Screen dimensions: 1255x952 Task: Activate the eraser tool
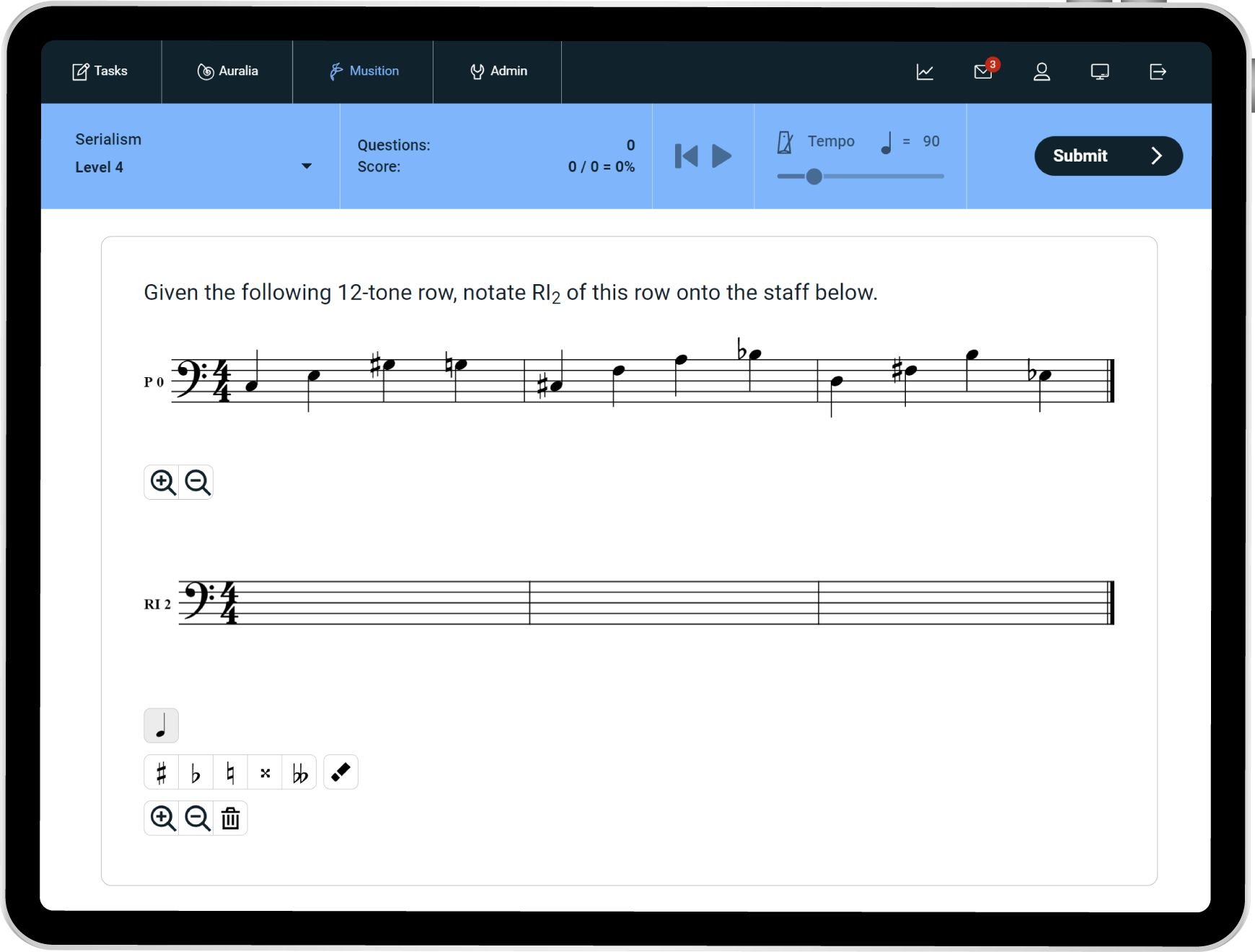point(340,772)
